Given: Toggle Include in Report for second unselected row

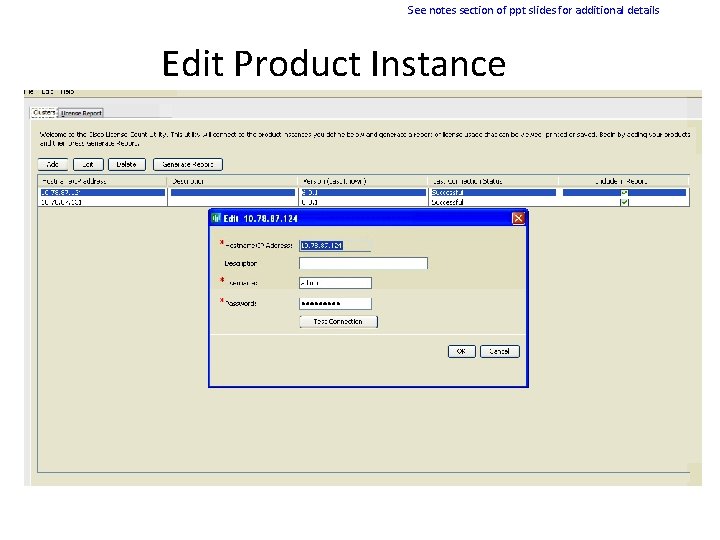Looking at the screenshot, I should (624, 202).
